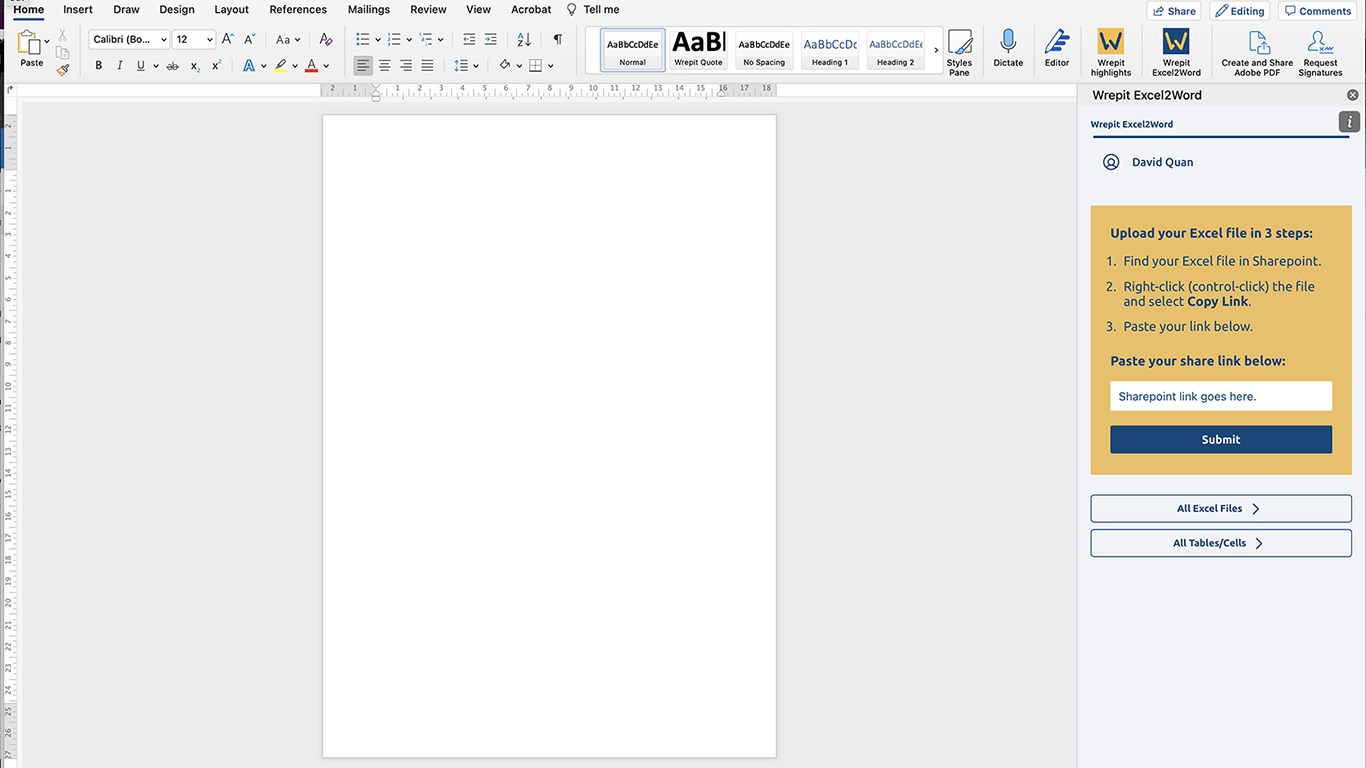Toggle Italic formatting

(x=120, y=66)
